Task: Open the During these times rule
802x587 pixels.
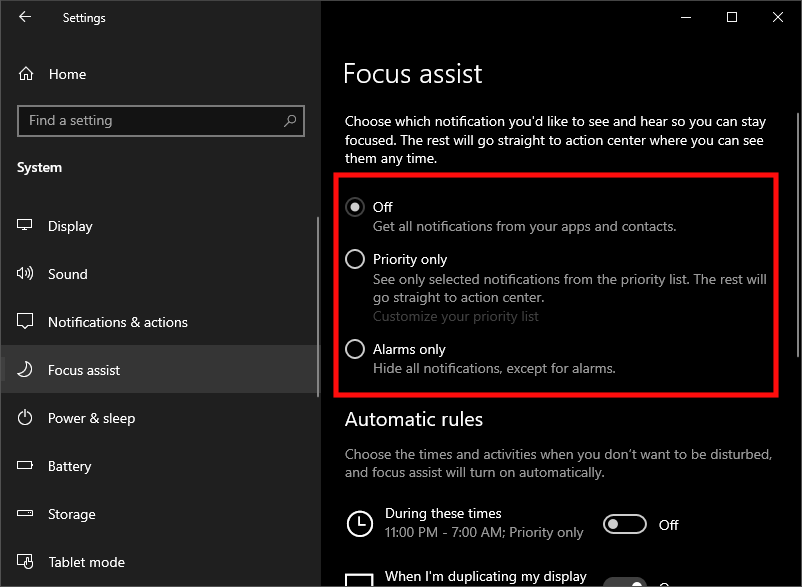Action: [443, 514]
